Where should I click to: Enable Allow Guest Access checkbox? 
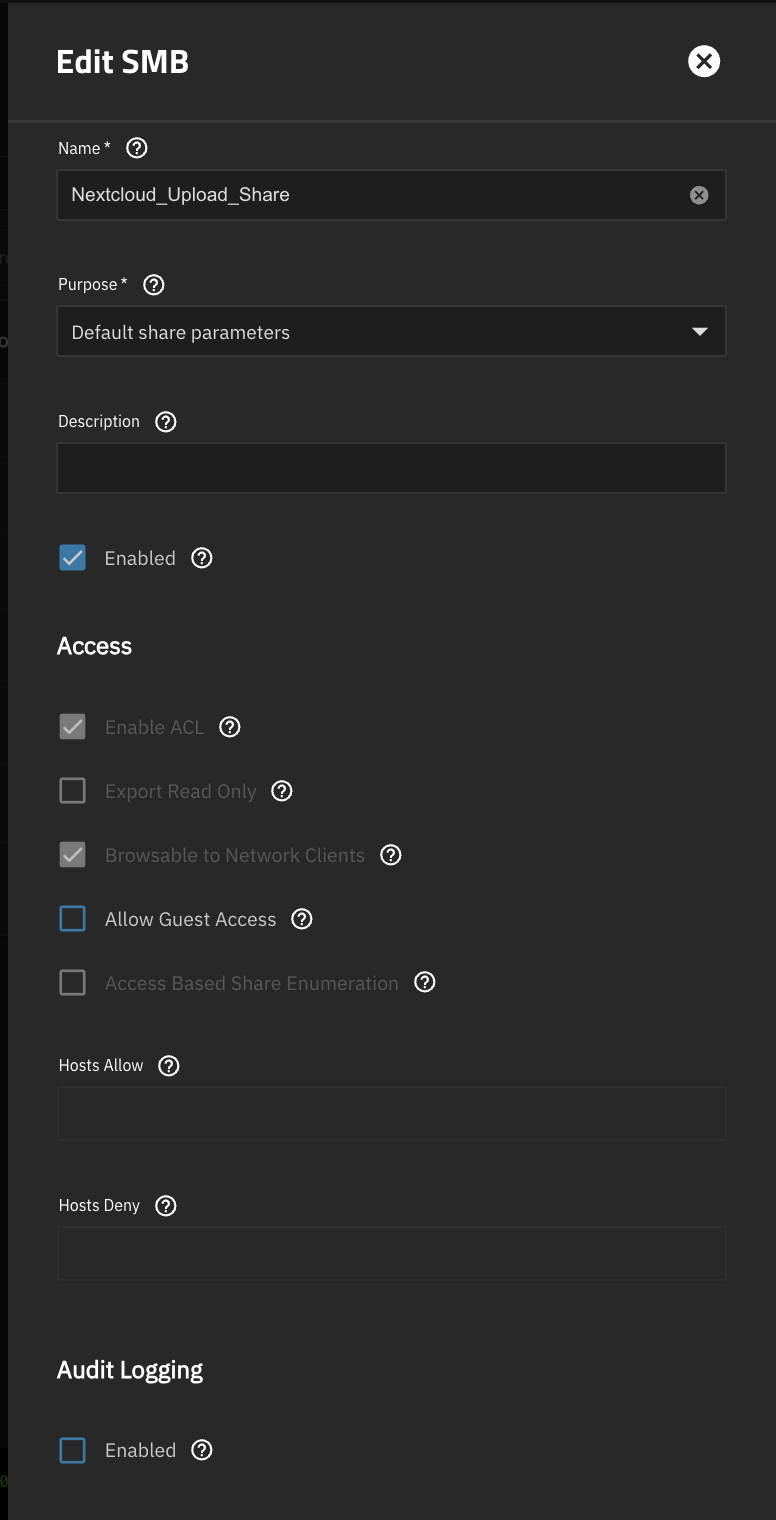72,919
